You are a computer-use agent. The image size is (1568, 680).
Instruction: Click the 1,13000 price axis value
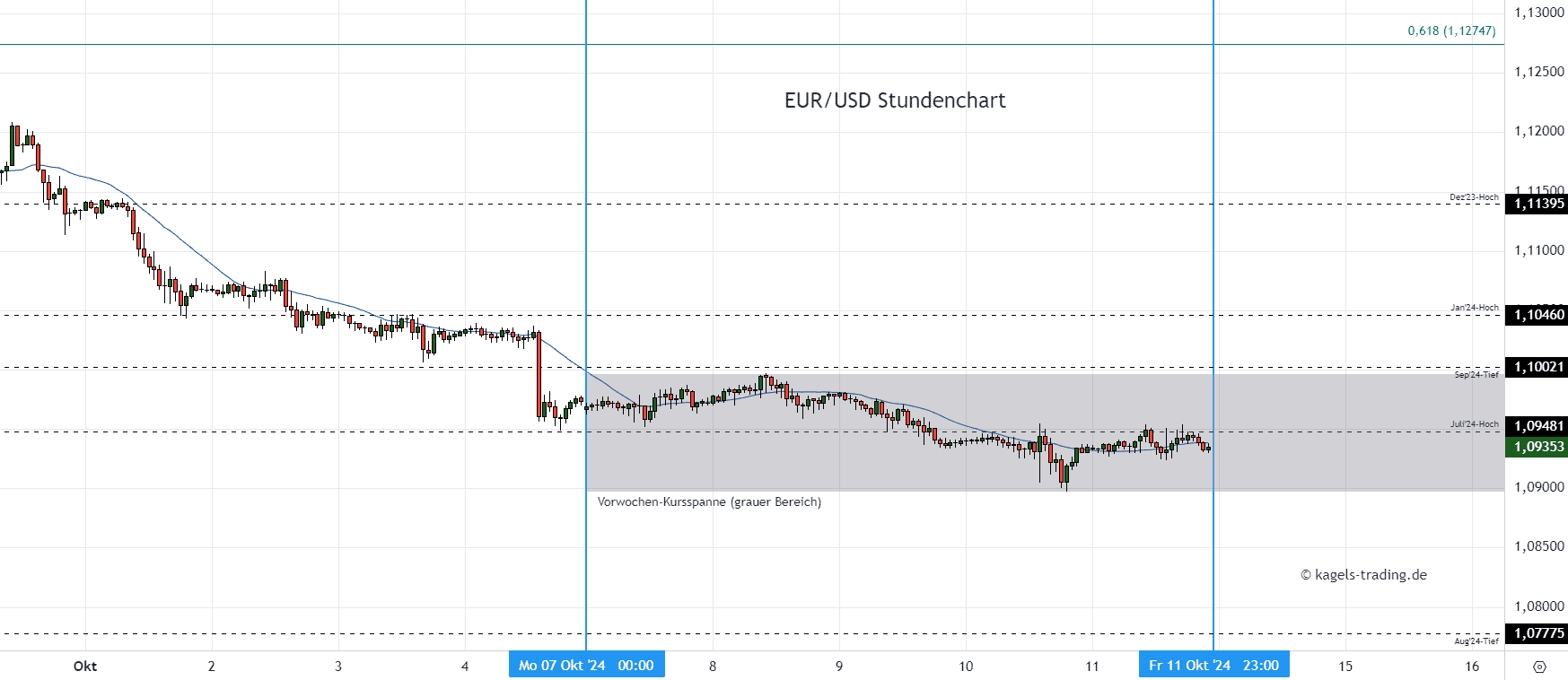pyautogui.click(x=1539, y=13)
